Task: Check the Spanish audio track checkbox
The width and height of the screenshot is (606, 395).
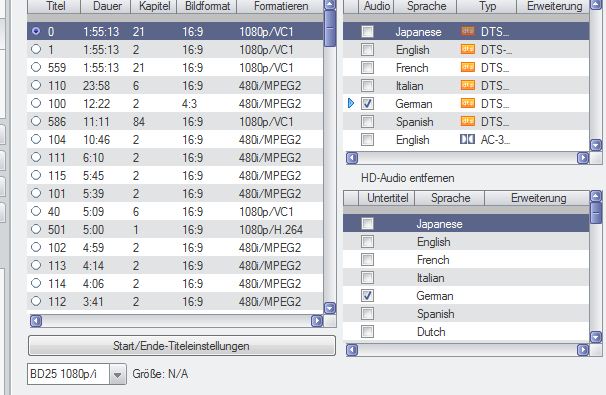Action: [367, 121]
